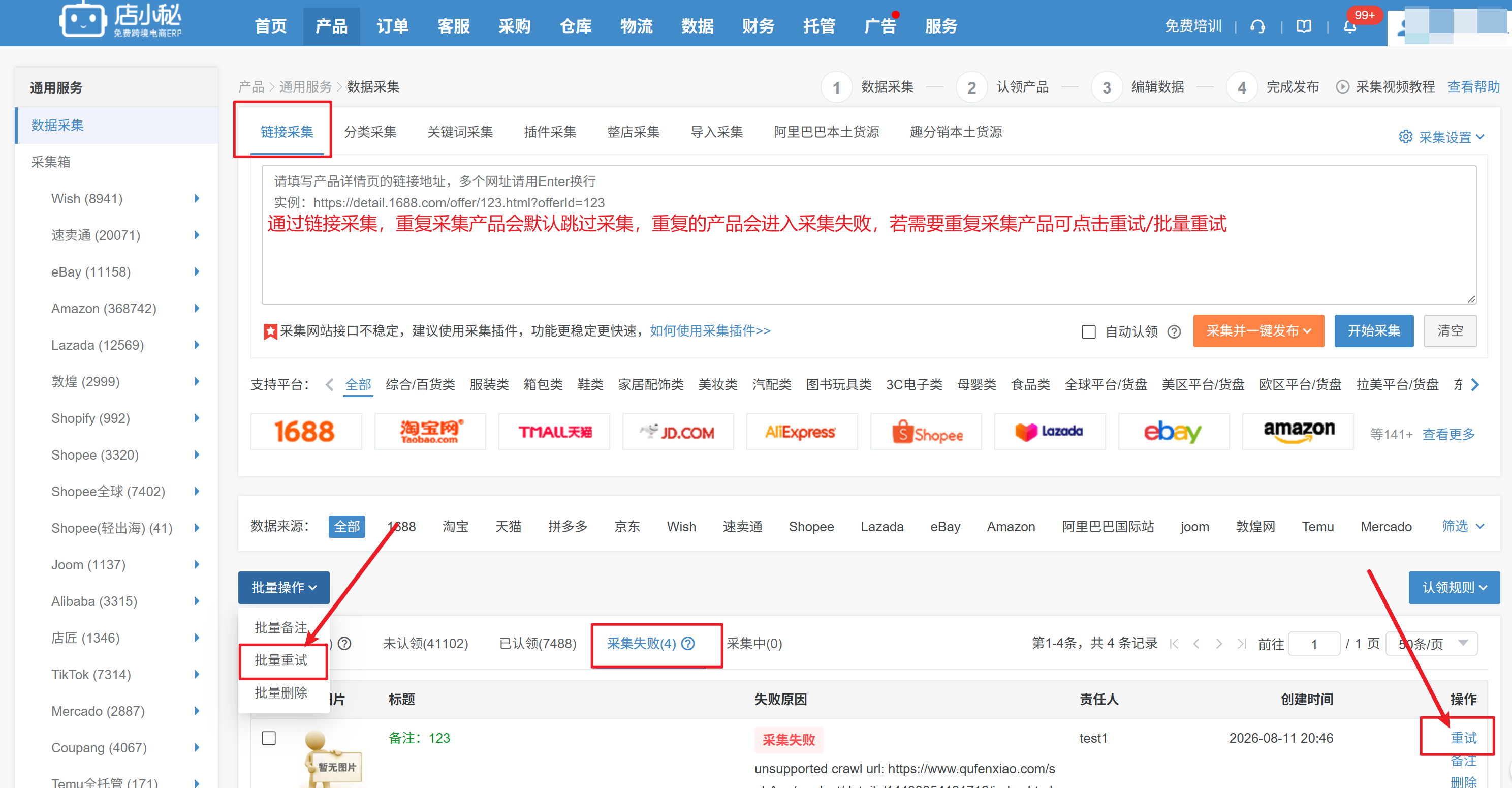1512x788 pixels.
Task: Click the 清空 button
Action: pos(1450,330)
